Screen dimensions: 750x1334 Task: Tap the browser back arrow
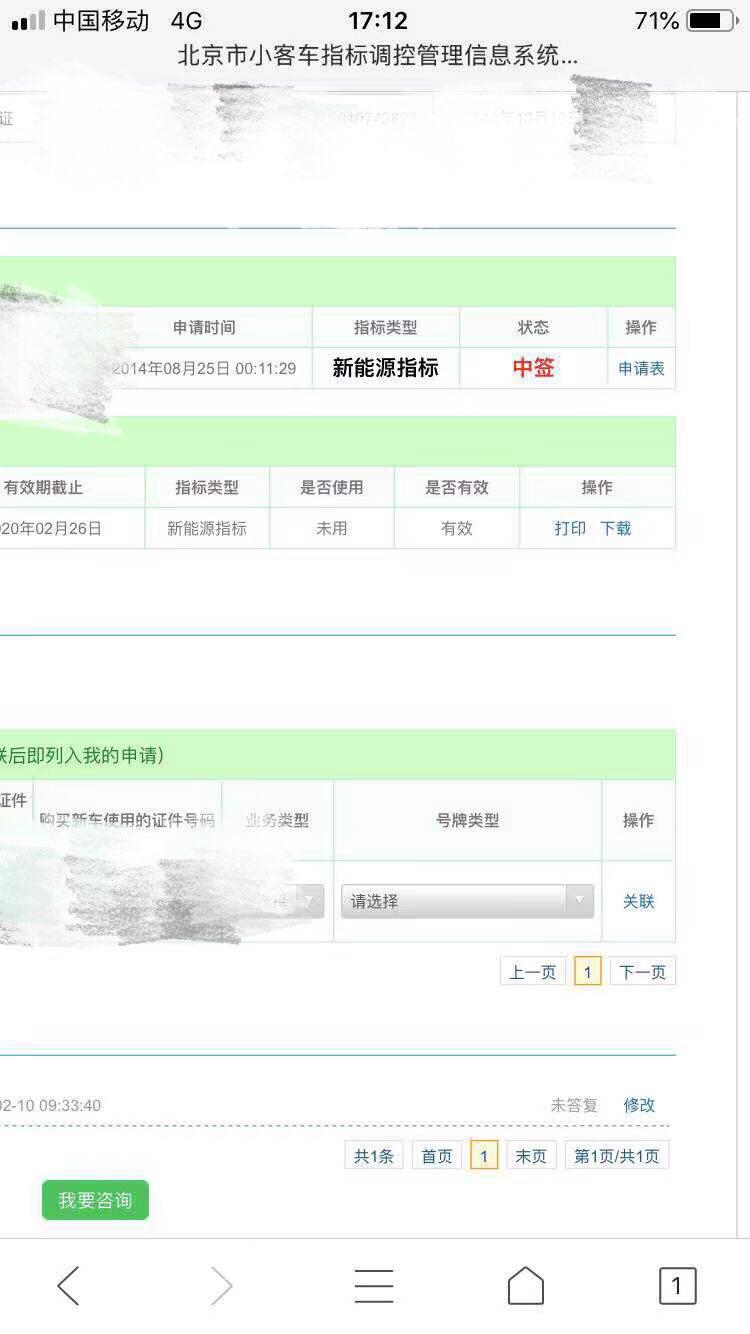click(68, 1286)
